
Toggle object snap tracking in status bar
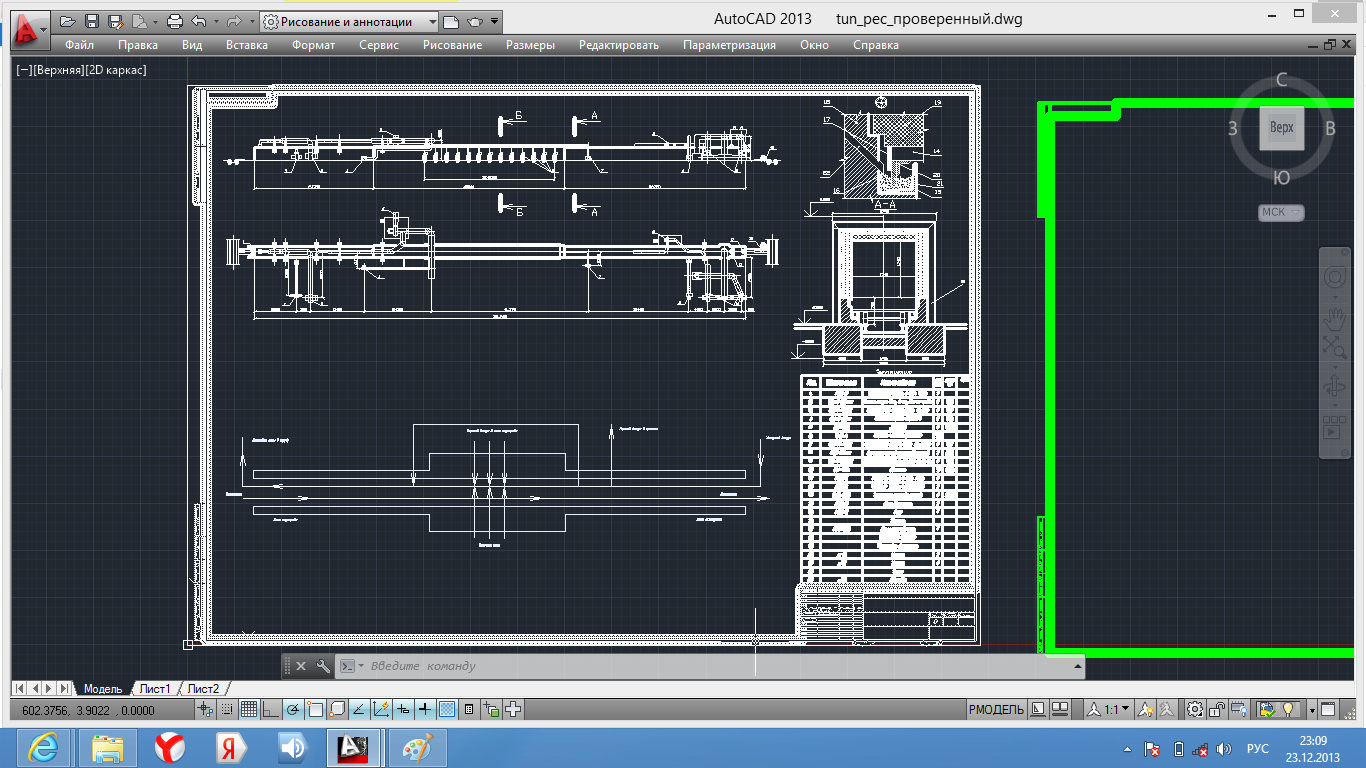(359, 710)
